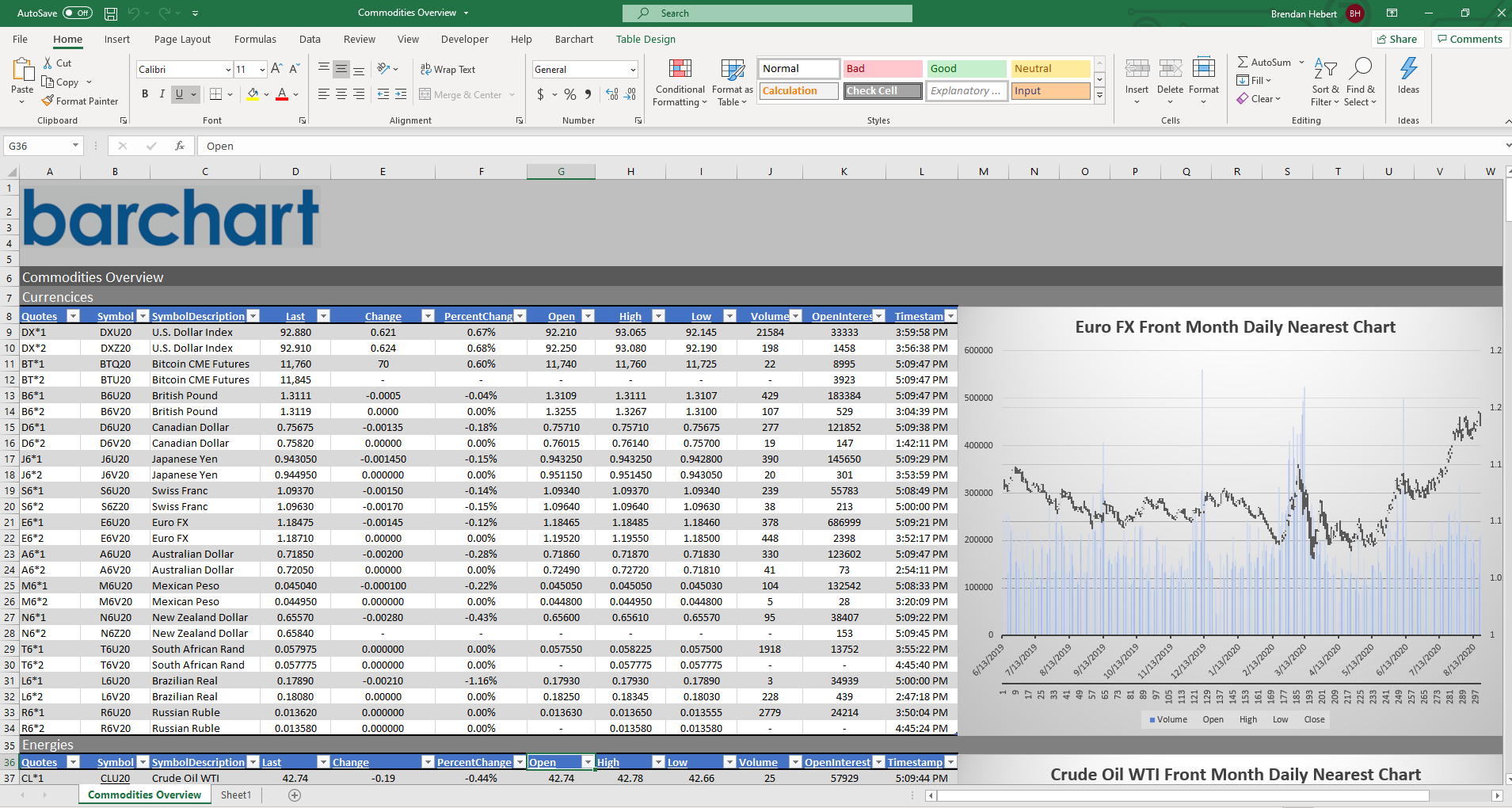Open the Formulas ribbon tab
The width and height of the screenshot is (1512, 808).
pos(255,39)
